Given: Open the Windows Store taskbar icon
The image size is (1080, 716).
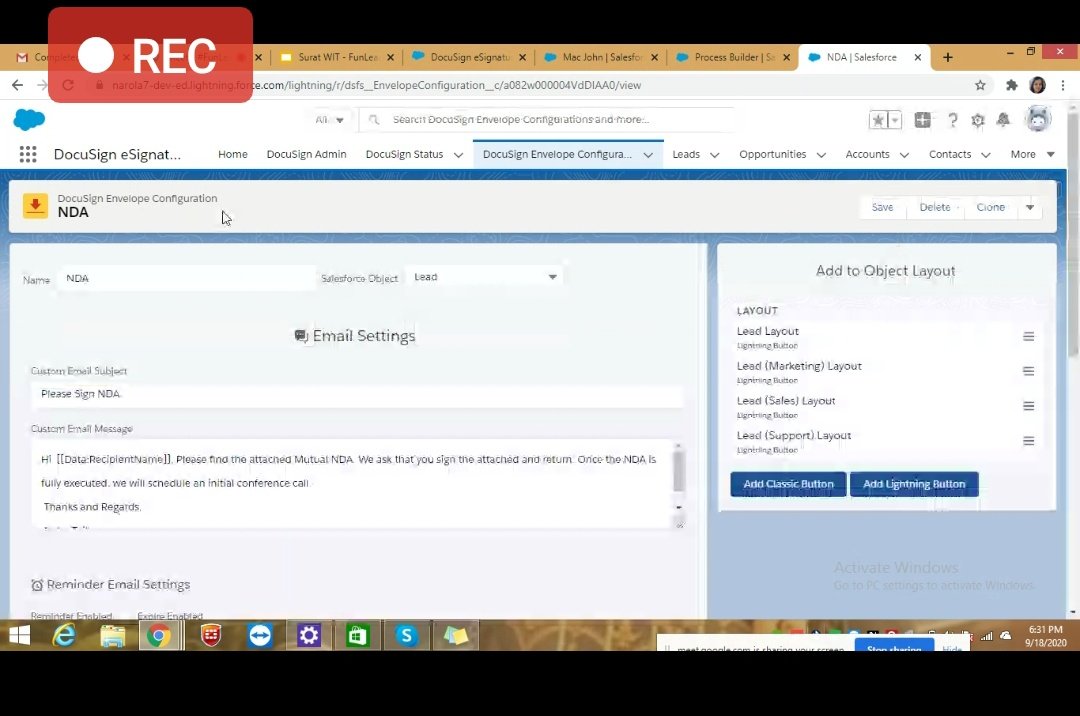Looking at the screenshot, I should (x=357, y=635).
